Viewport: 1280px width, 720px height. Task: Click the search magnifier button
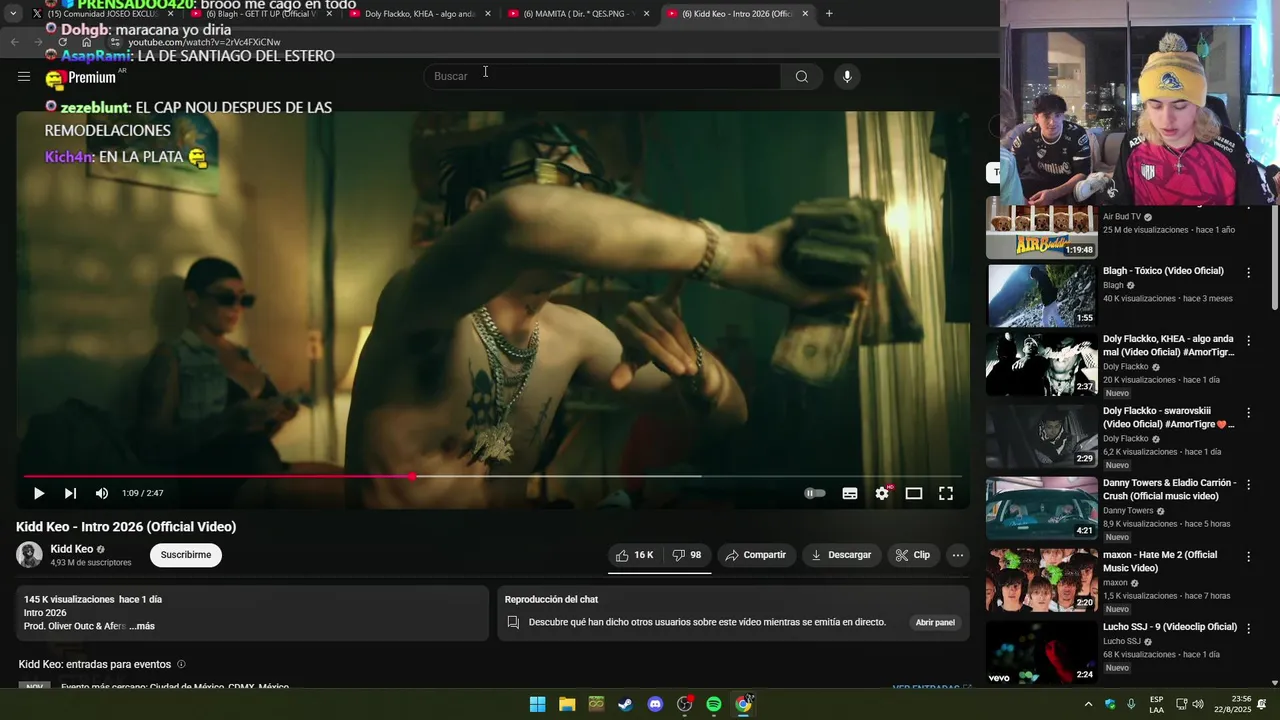(x=801, y=77)
